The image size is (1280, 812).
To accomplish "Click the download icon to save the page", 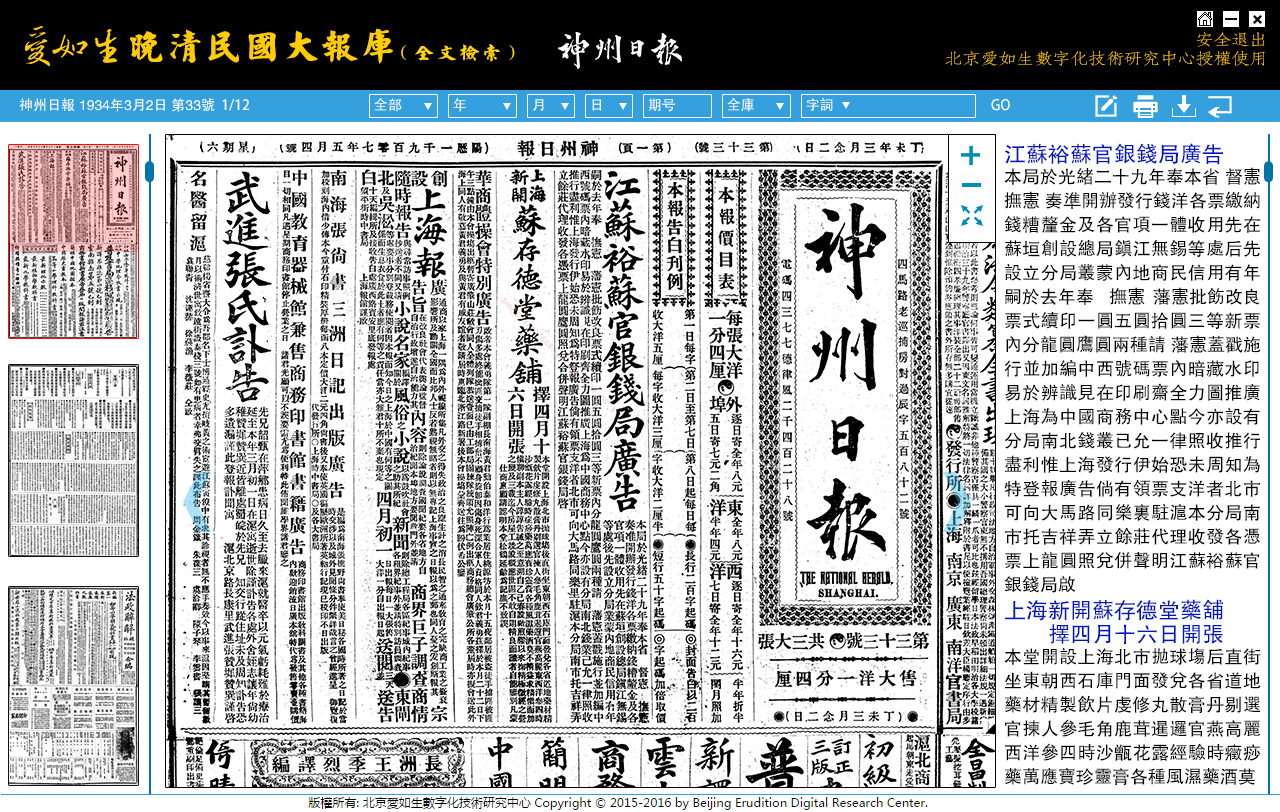I will (x=1182, y=104).
